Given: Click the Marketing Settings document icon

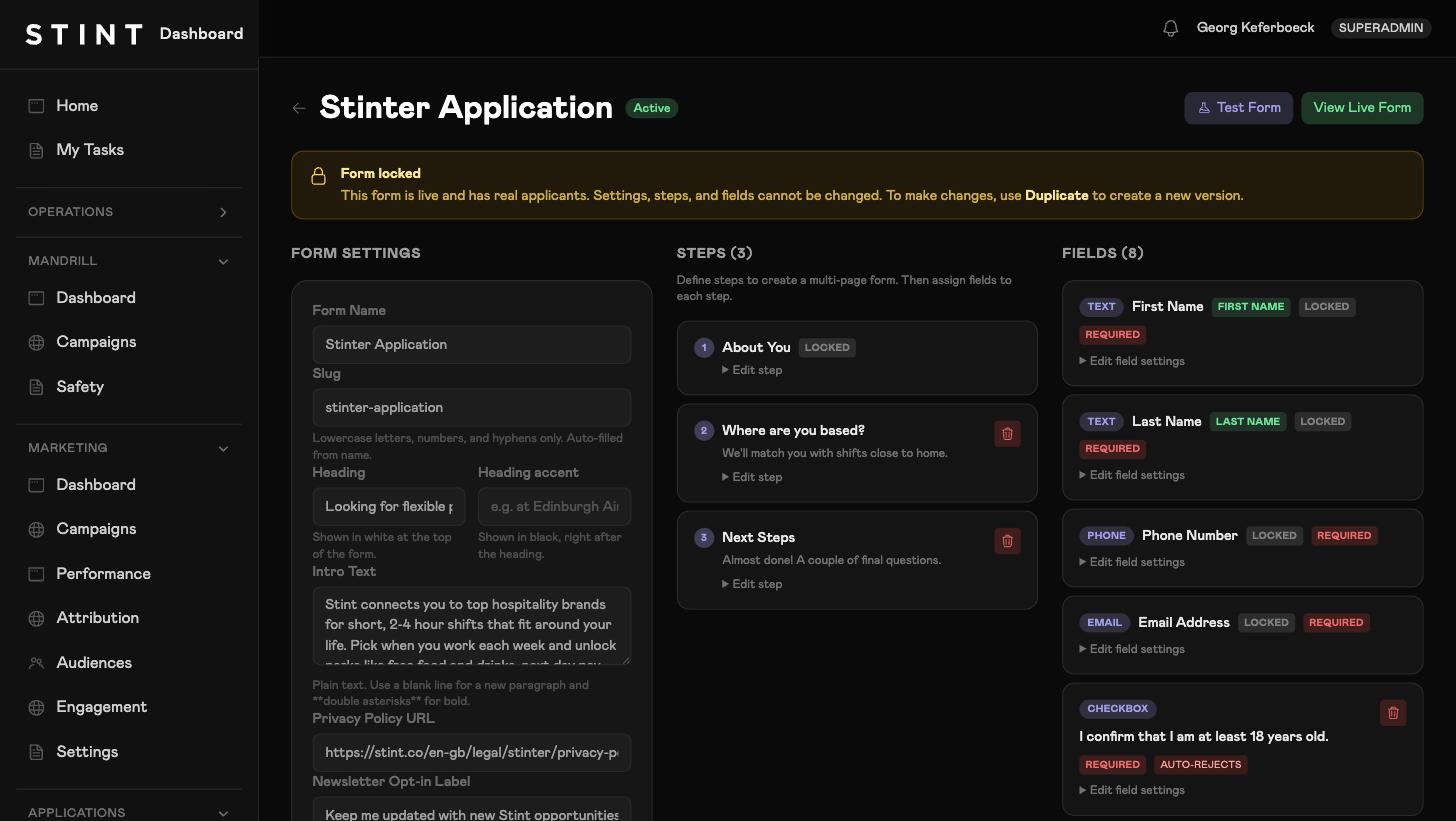Looking at the screenshot, I should (36, 752).
